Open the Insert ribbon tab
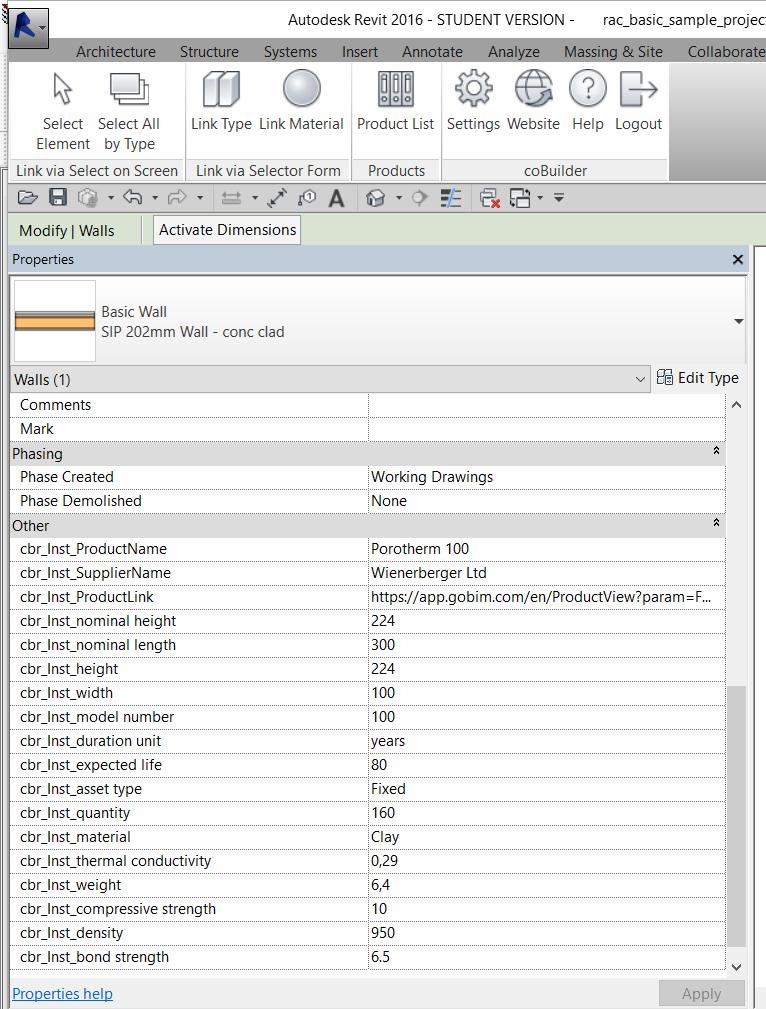This screenshot has width=766, height=1009. click(x=360, y=51)
